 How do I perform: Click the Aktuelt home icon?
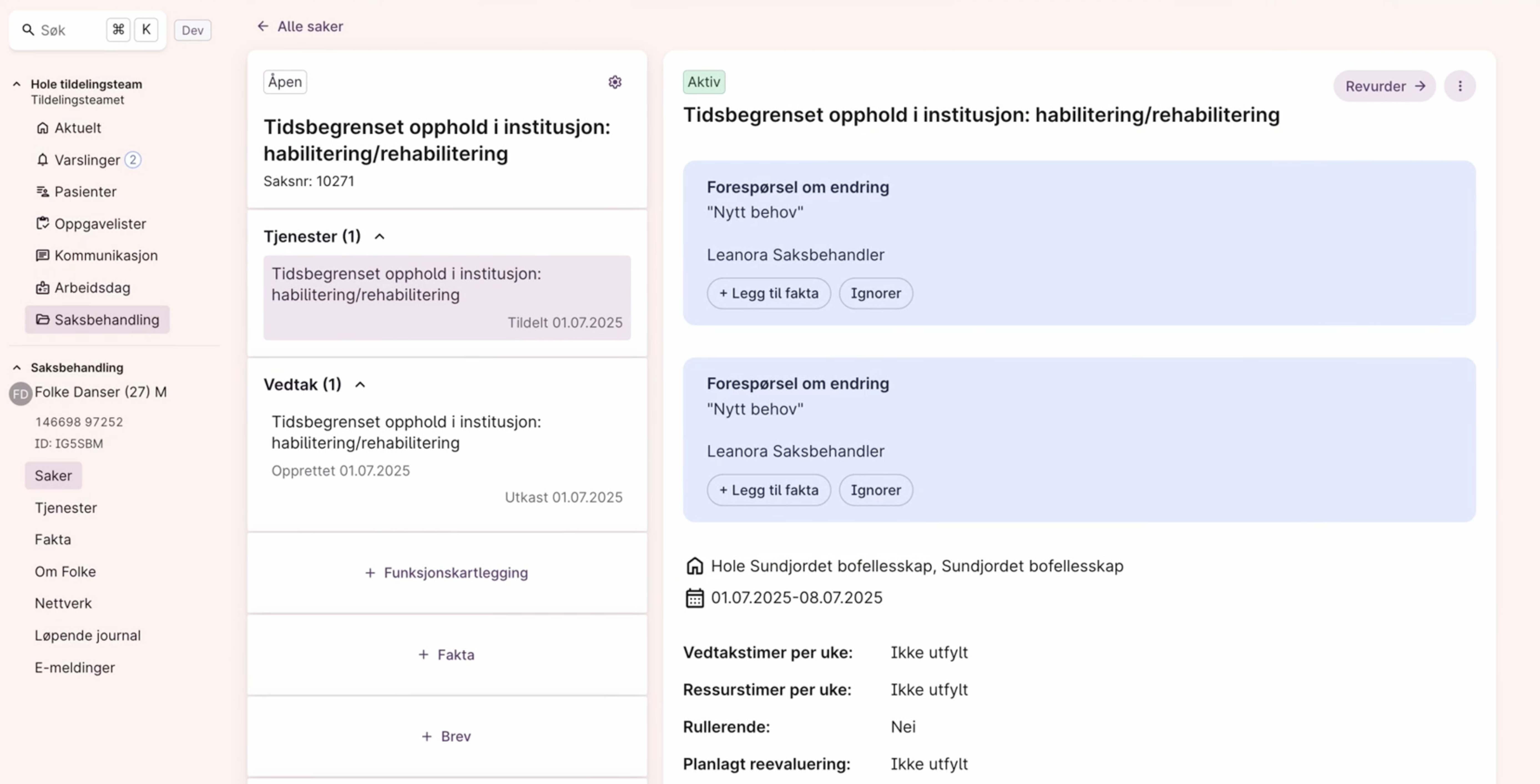[42, 128]
